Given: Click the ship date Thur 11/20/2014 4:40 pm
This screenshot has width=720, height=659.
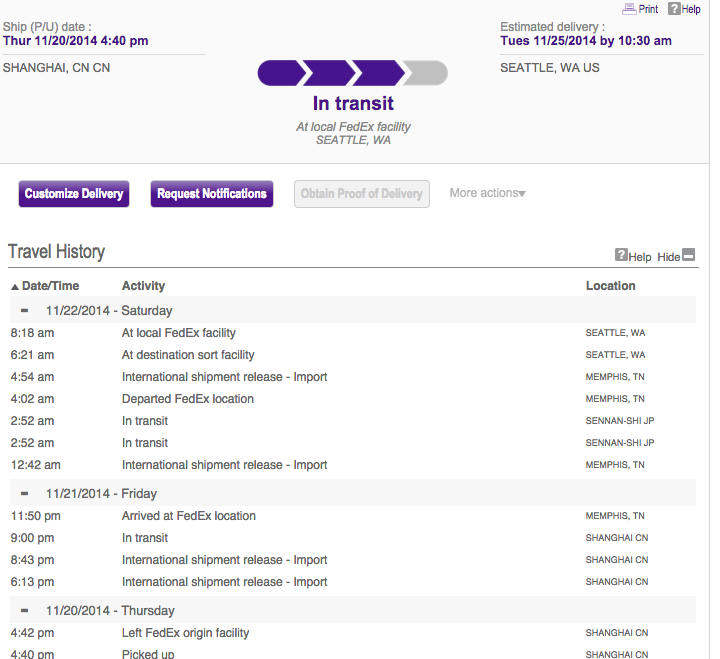Looking at the screenshot, I should (x=75, y=40).
